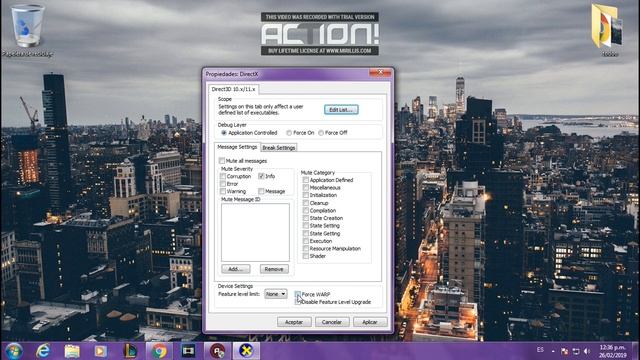
Task: Select Force On debug layer
Action: tap(289, 133)
